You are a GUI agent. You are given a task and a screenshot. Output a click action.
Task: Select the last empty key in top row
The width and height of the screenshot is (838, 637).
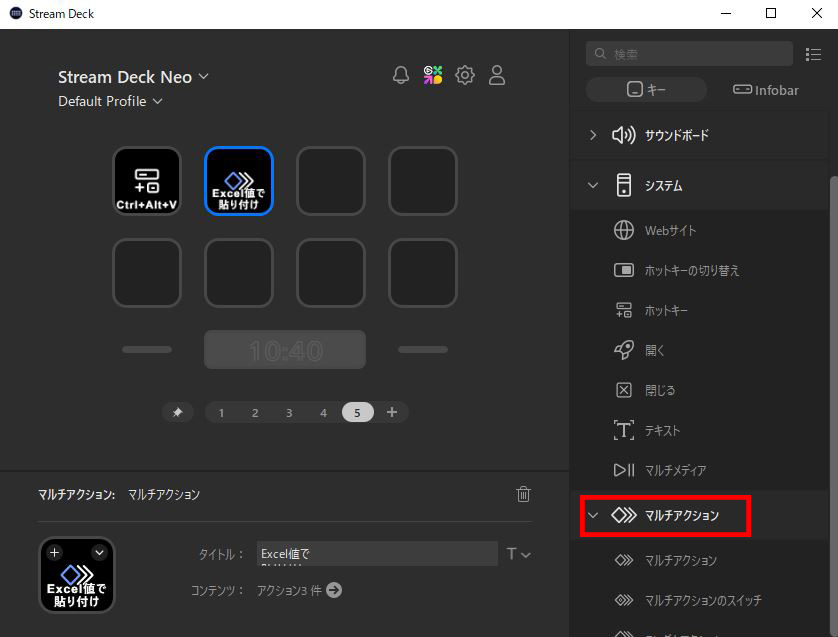point(423,181)
